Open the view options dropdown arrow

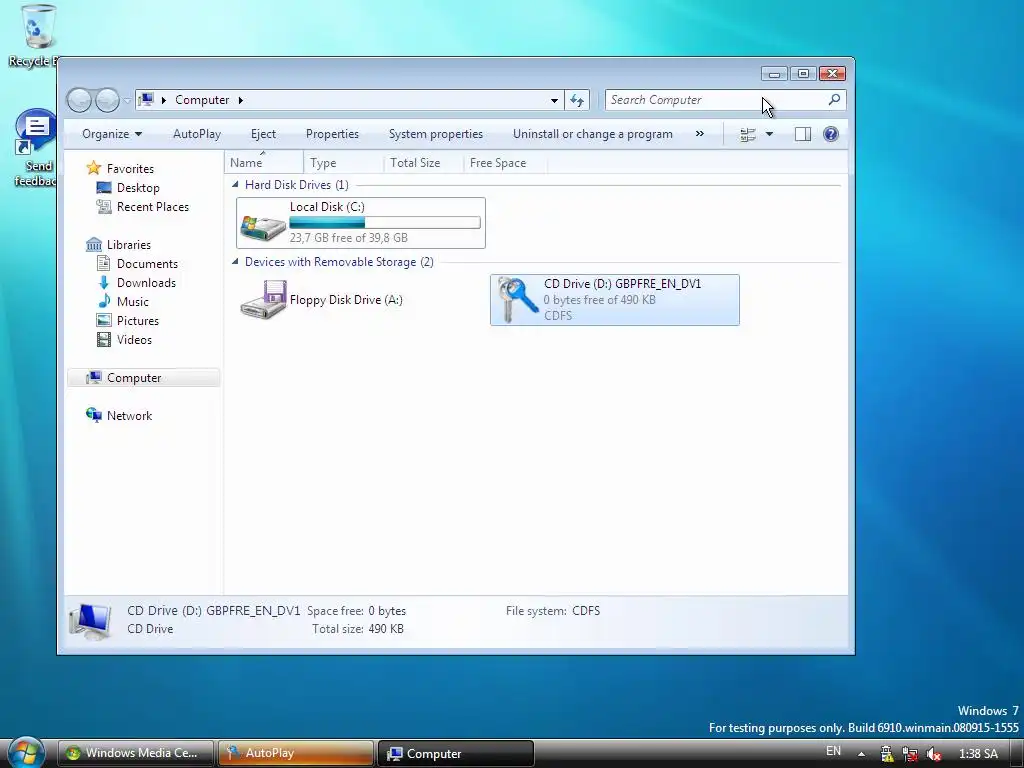(769, 134)
